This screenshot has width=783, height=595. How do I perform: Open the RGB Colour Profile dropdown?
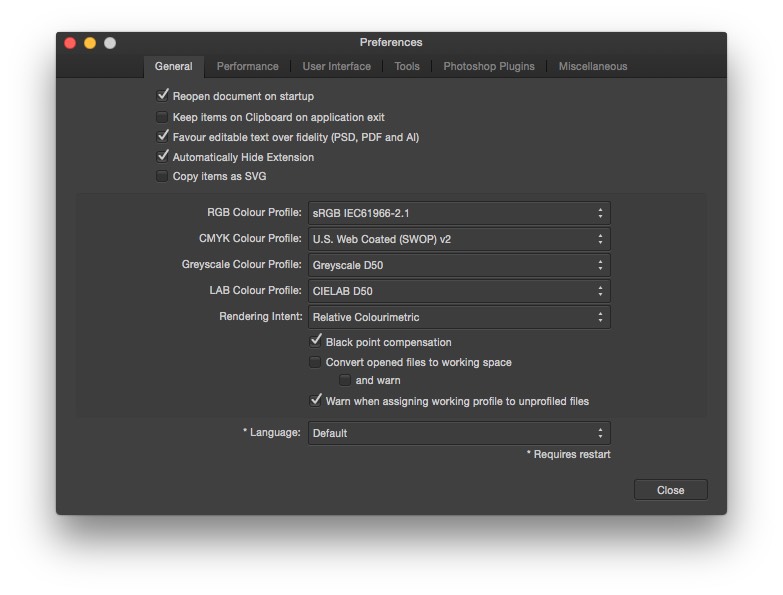459,213
